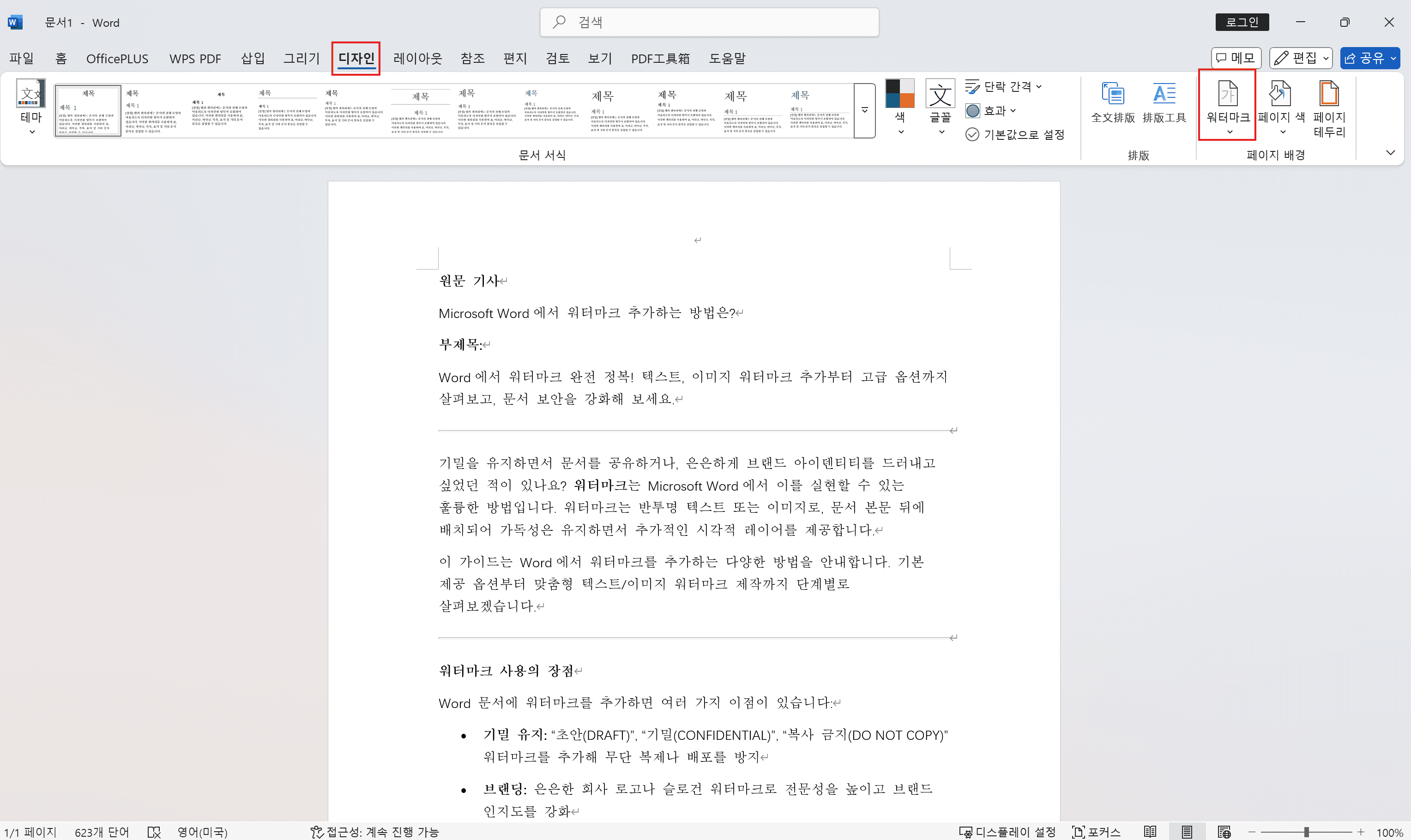The width and height of the screenshot is (1411, 840).
Task: Click Set as Default (기본값으로 설정)
Action: point(1015,134)
